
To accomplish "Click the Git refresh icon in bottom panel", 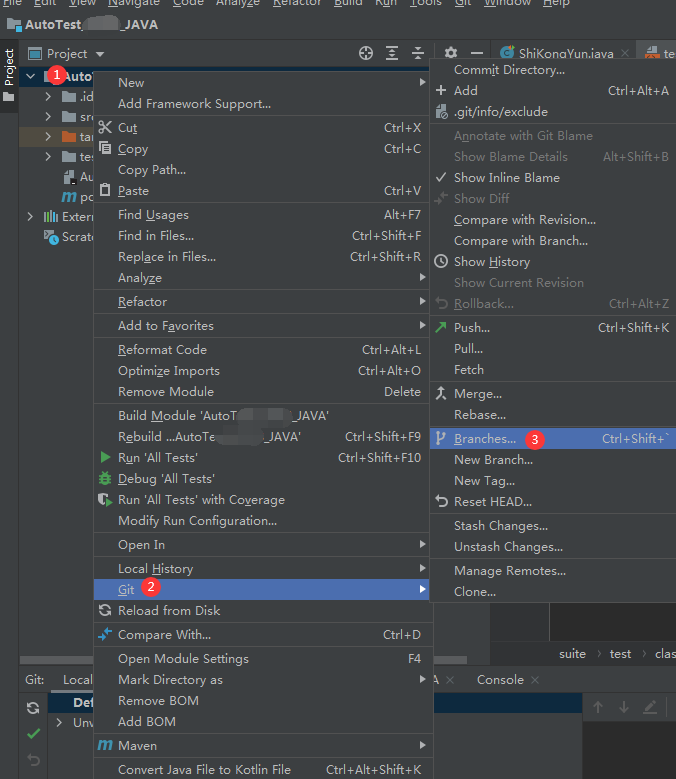I will click(x=33, y=708).
